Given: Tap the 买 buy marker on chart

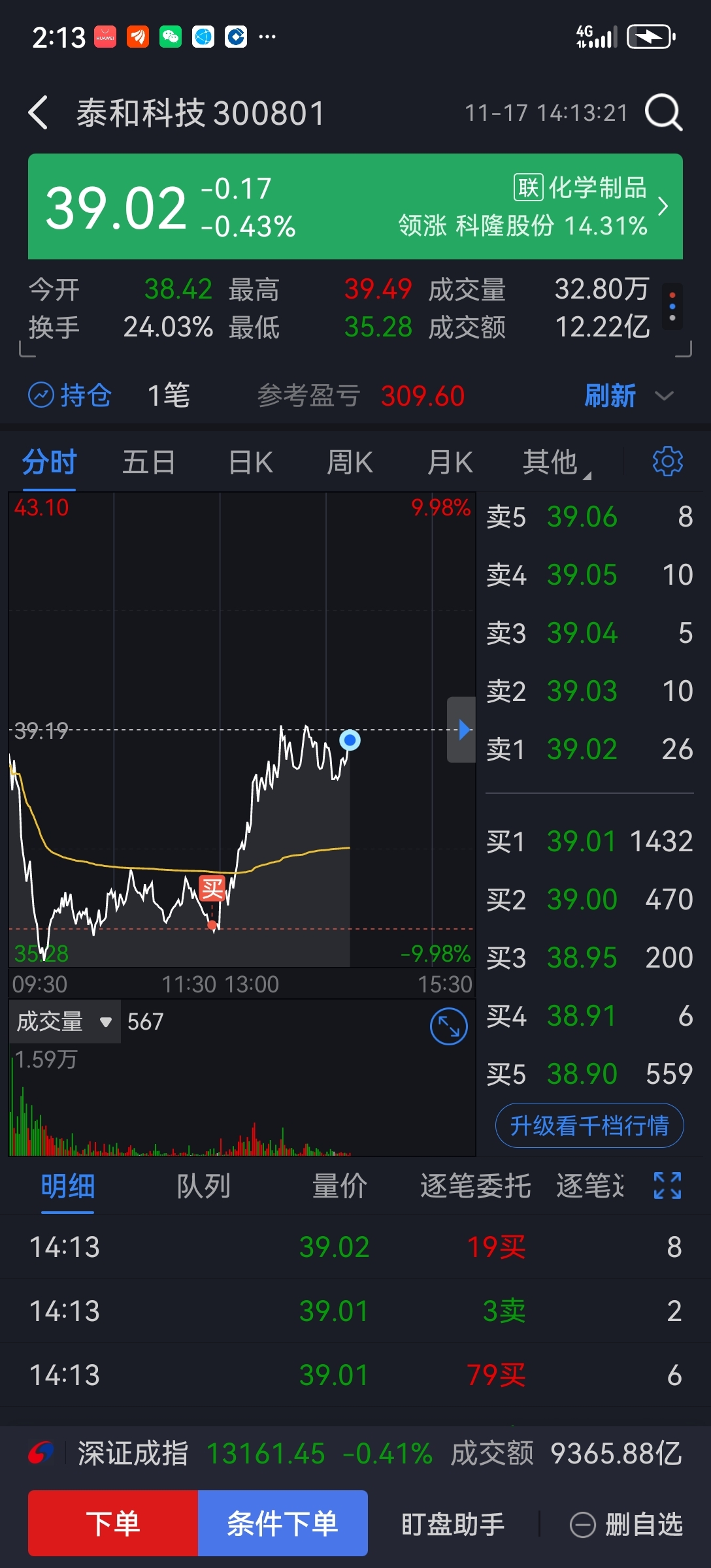Looking at the screenshot, I should (x=212, y=889).
